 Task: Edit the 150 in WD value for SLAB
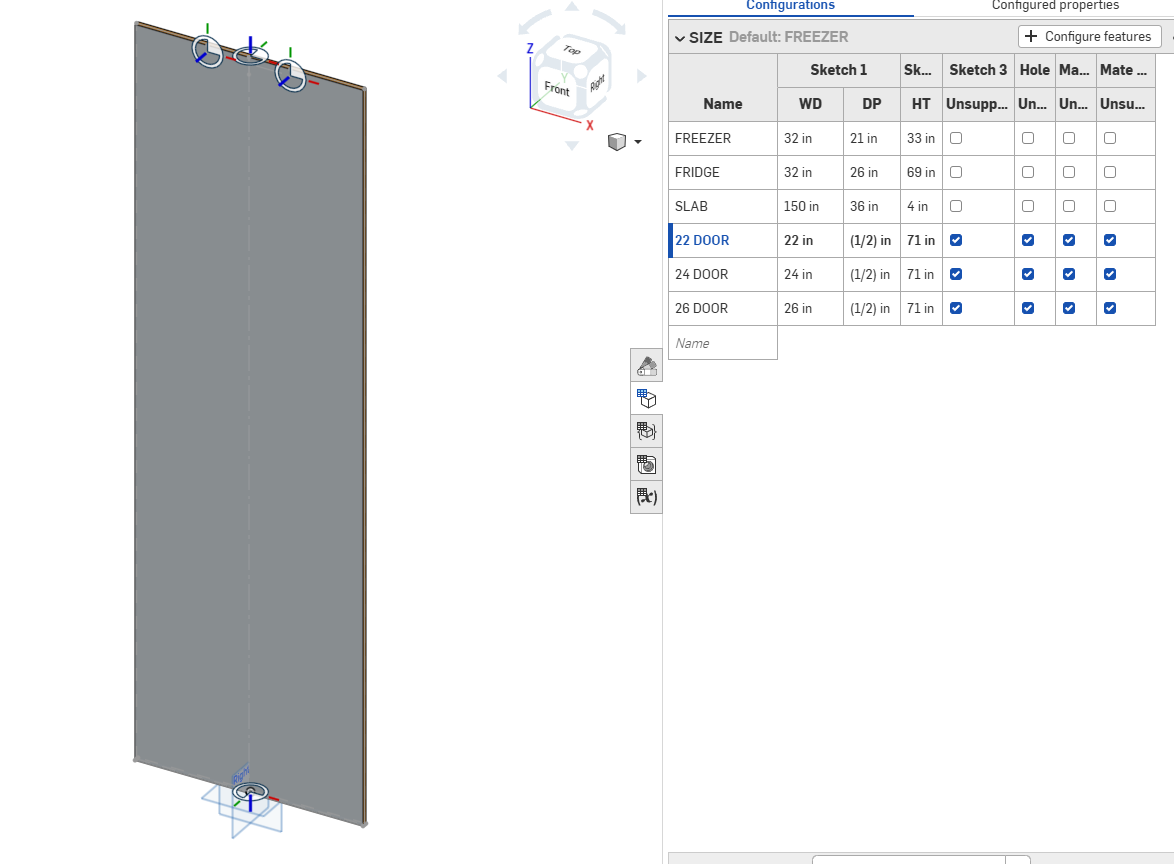(810, 206)
